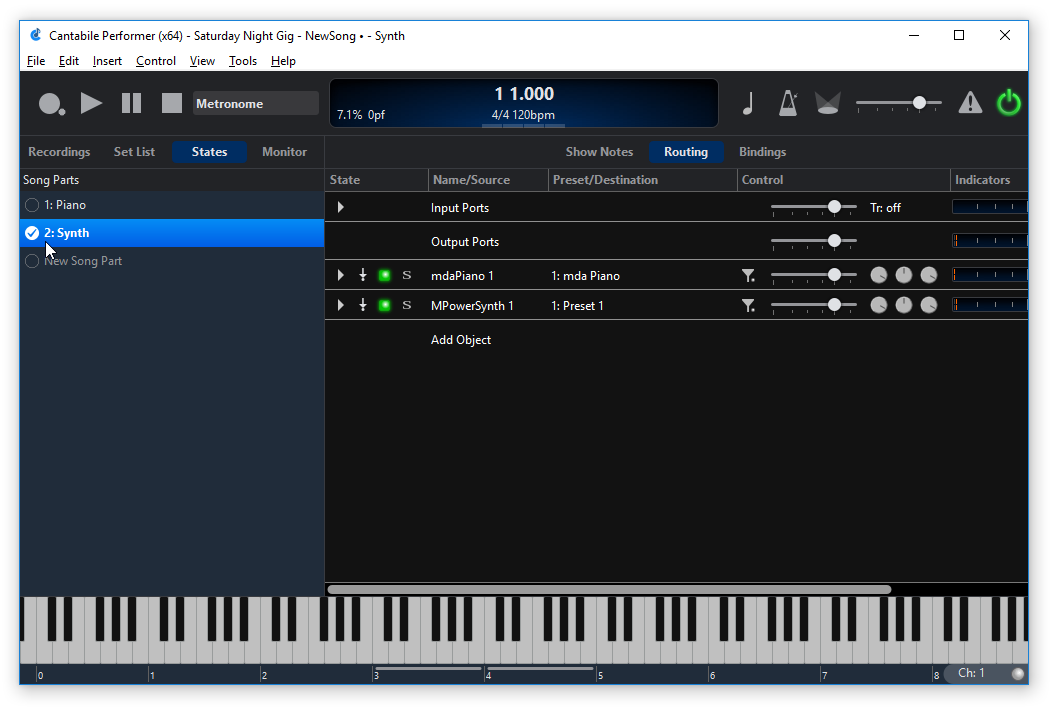This screenshot has height=708, width=1052.
Task: Click the Pause transport button
Action: pos(132,103)
